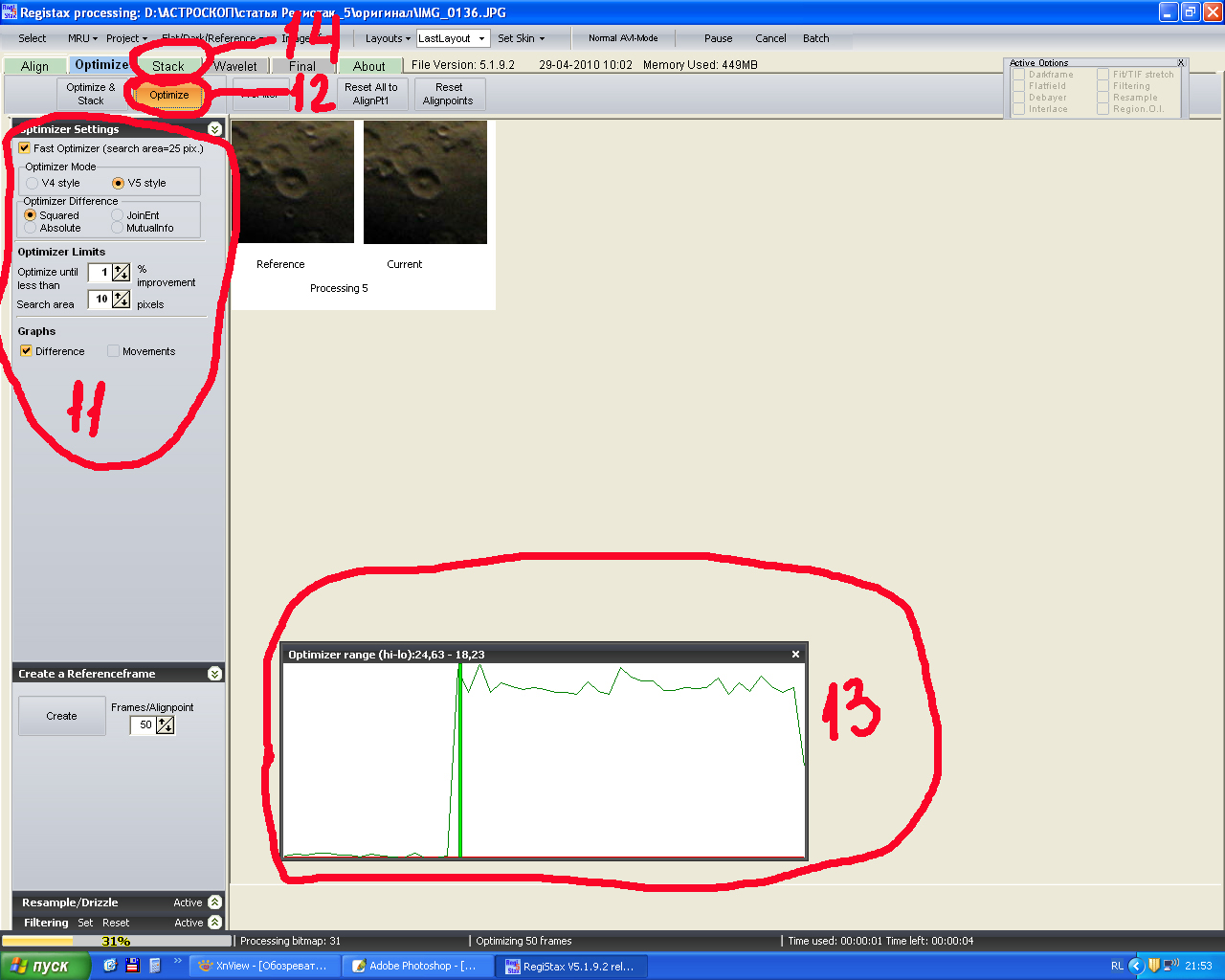
Task: Close the Optimizer range graph window
Action: tap(795, 655)
